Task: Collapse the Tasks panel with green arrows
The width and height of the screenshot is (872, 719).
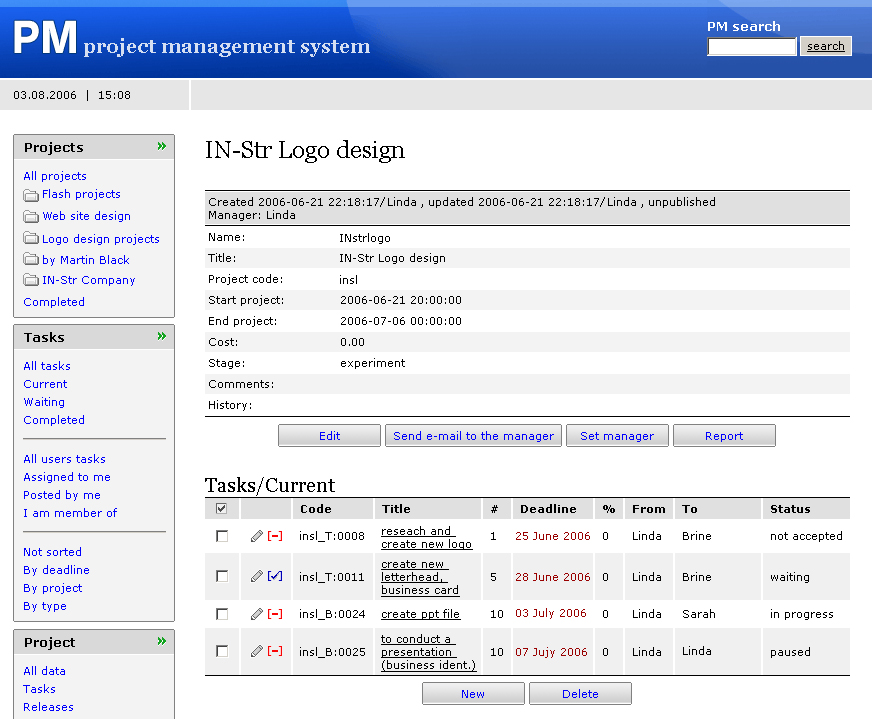Action: [162, 336]
